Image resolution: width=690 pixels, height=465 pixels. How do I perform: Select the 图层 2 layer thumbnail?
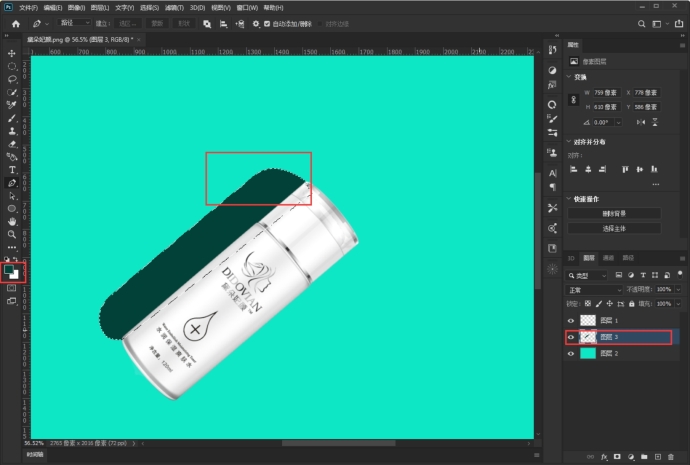(x=587, y=353)
